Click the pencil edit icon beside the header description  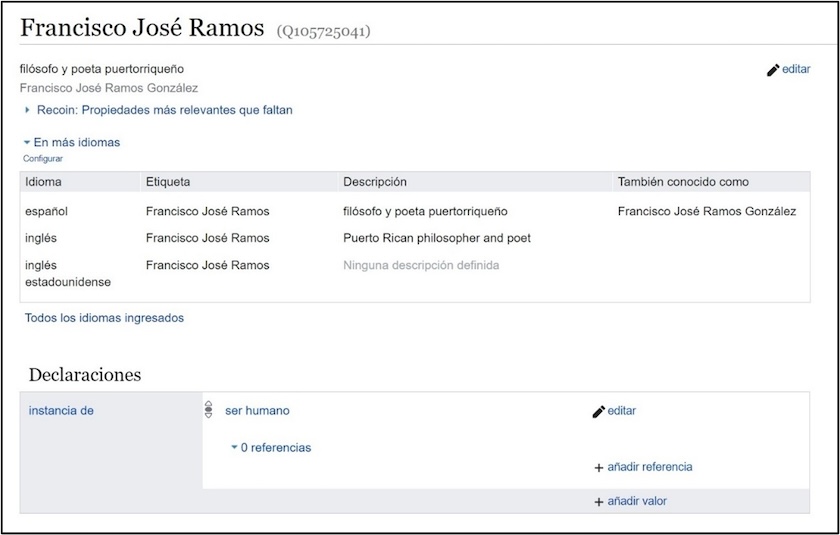tap(772, 70)
